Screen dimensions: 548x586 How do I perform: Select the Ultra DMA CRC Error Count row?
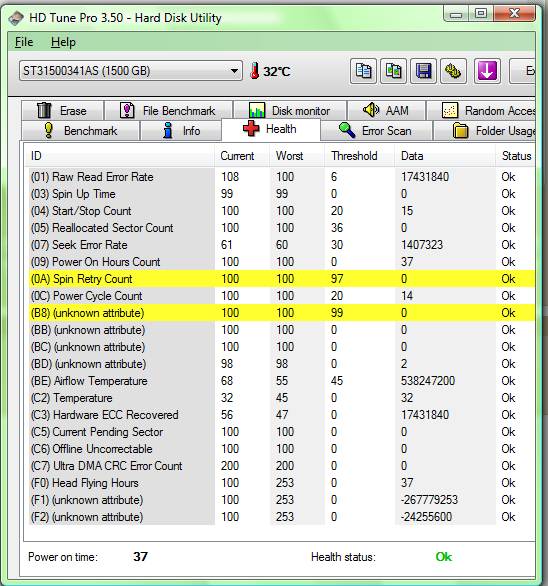point(282,466)
